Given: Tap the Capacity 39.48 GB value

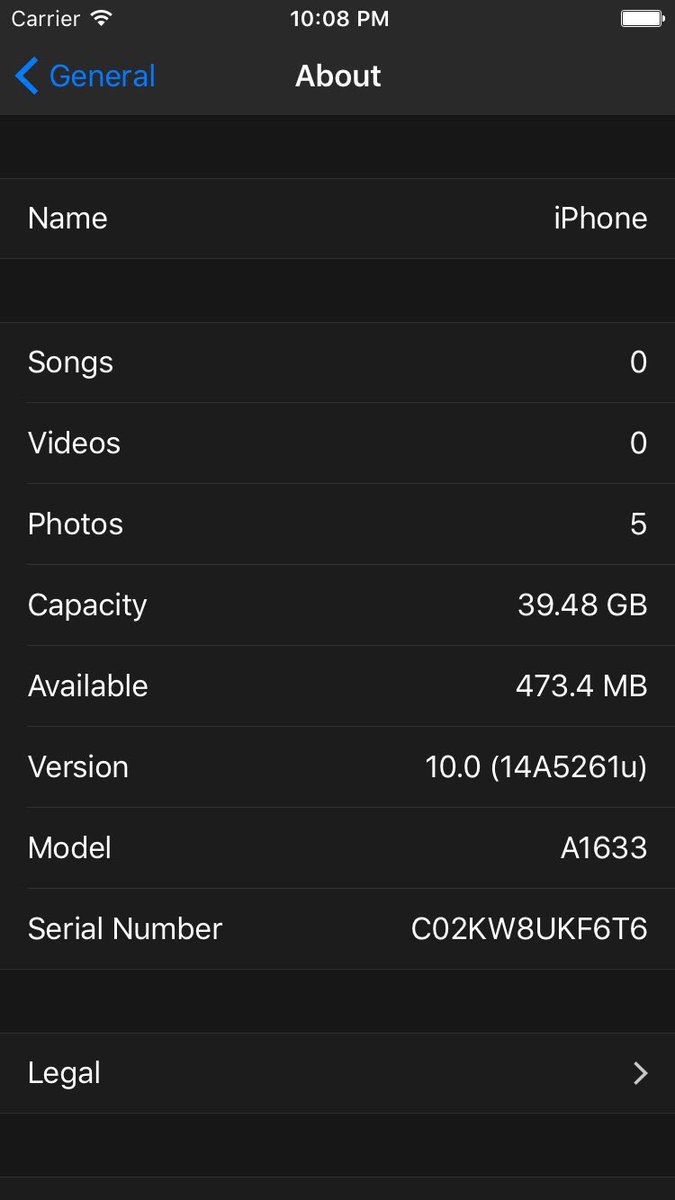Looking at the screenshot, I should [x=582, y=605].
